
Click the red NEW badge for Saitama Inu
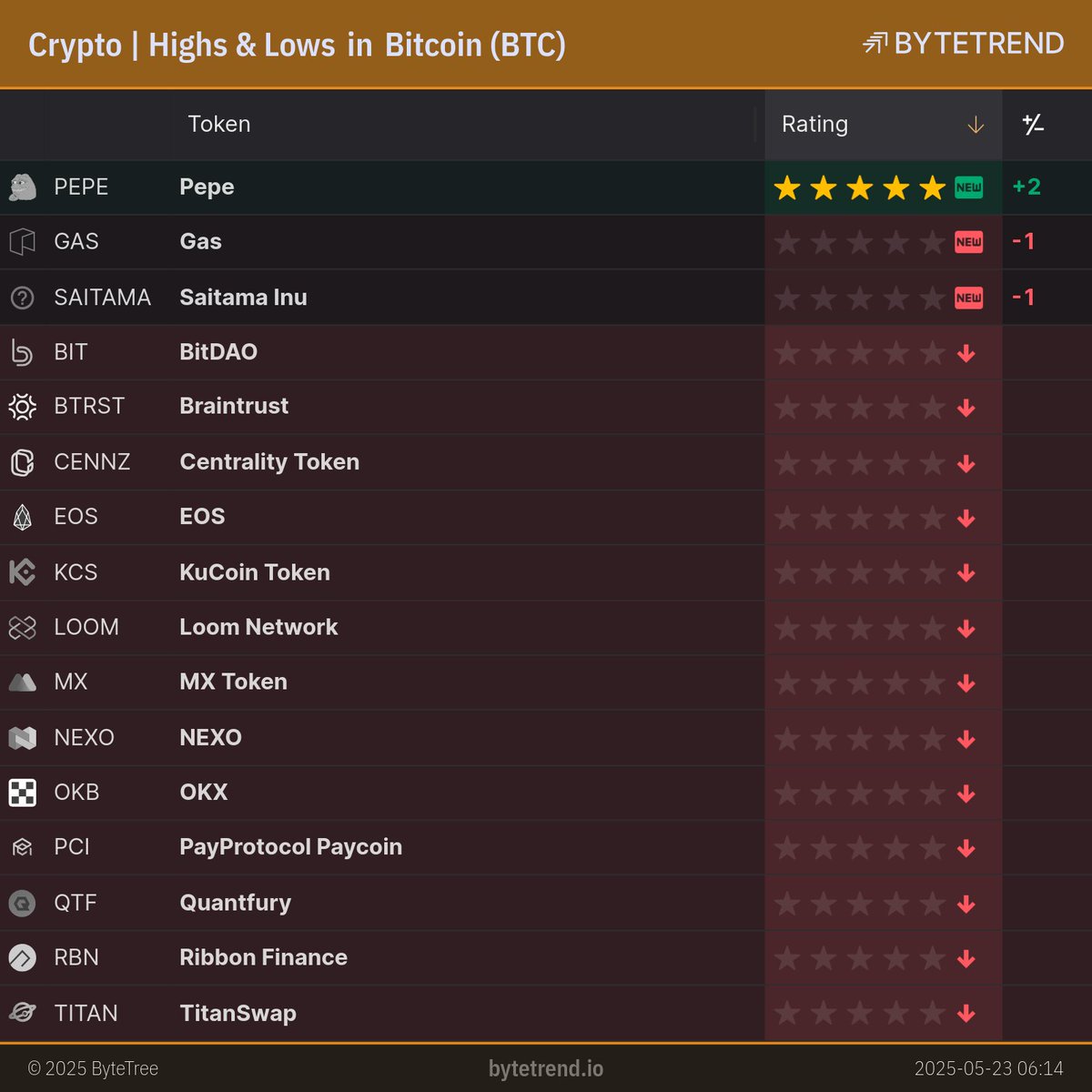[x=968, y=298]
